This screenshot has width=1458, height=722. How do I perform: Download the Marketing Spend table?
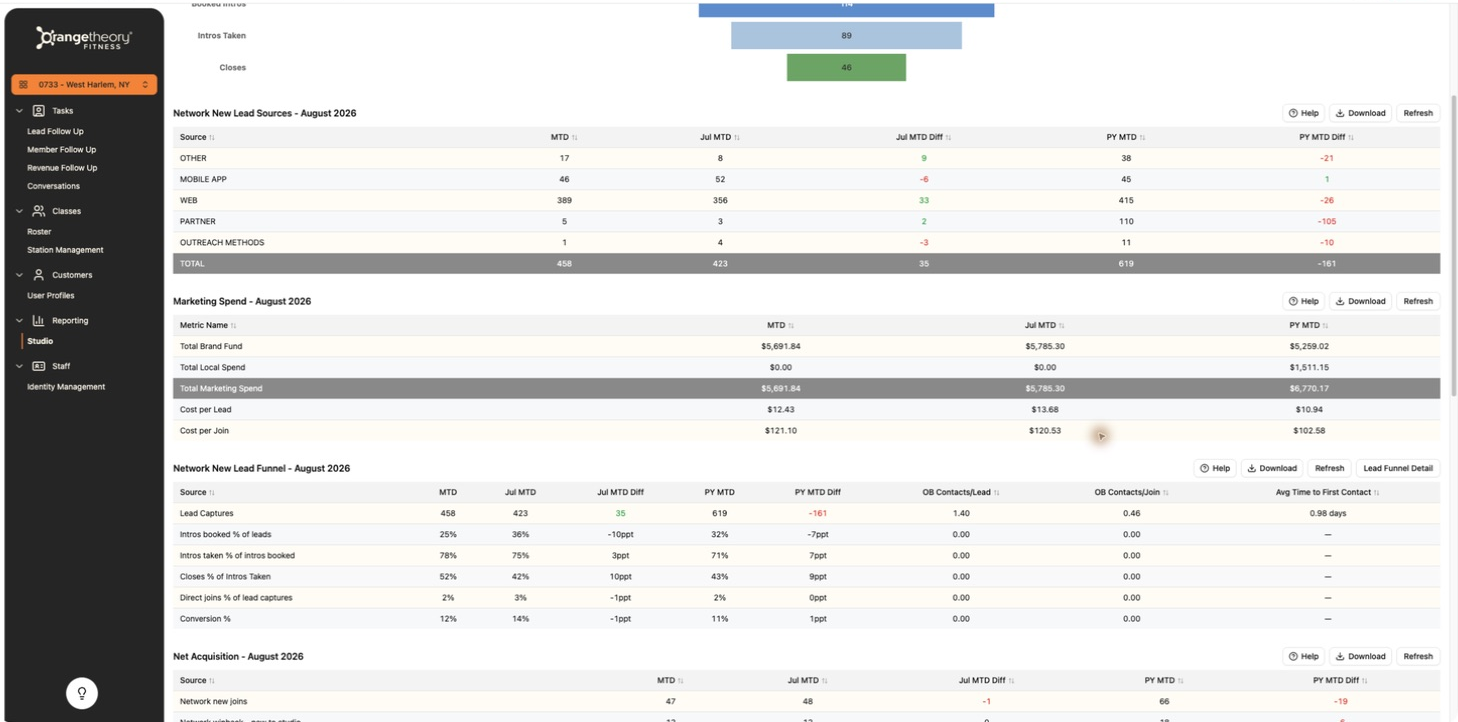tap(1360, 301)
